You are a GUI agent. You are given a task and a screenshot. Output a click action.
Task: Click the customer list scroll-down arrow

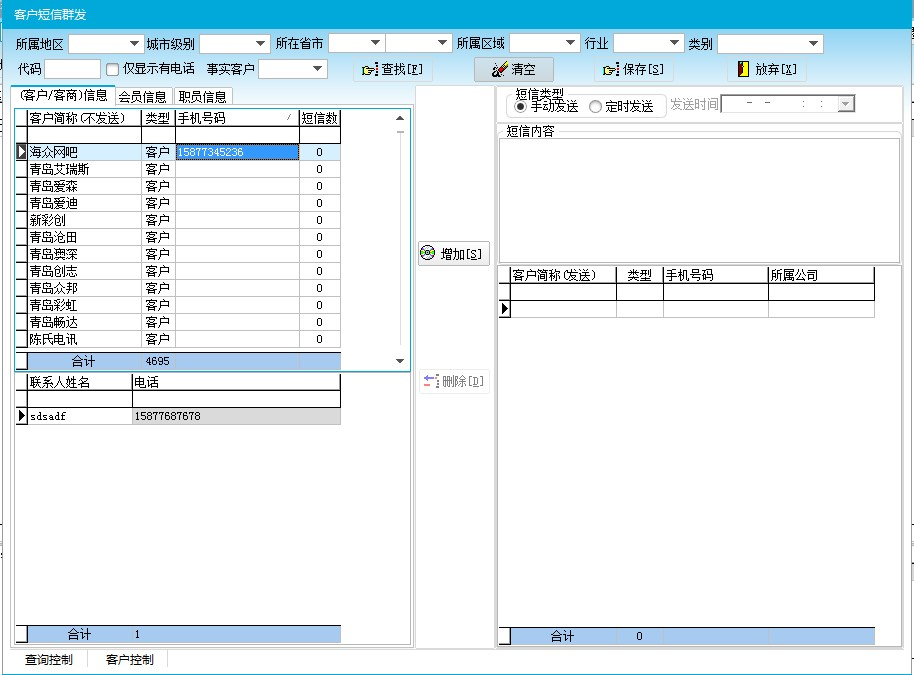400,361
